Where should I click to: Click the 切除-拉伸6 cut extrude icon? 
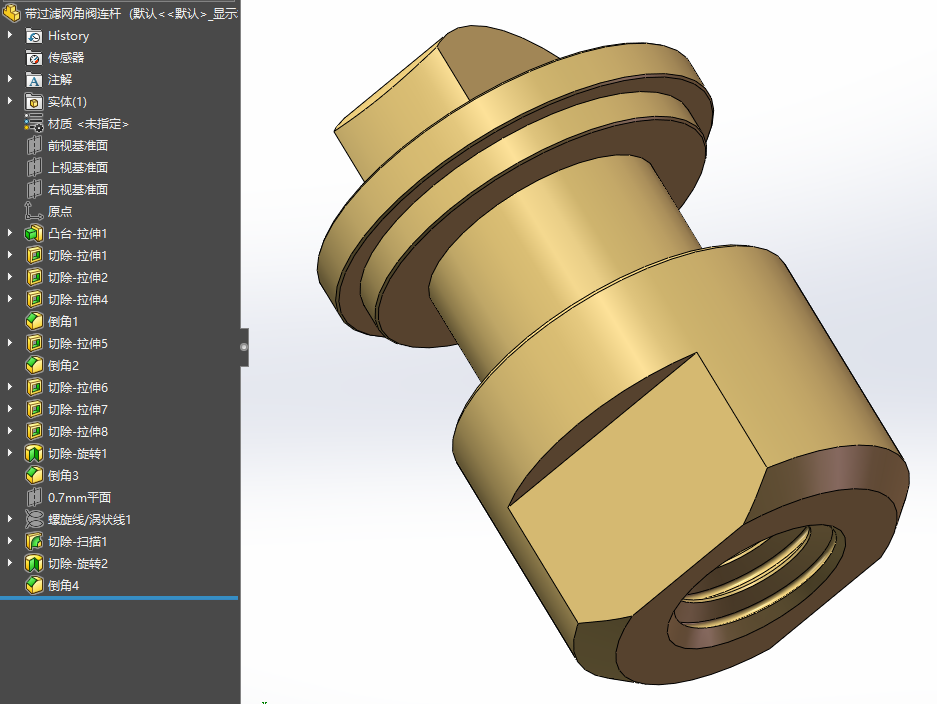[34, 388]
